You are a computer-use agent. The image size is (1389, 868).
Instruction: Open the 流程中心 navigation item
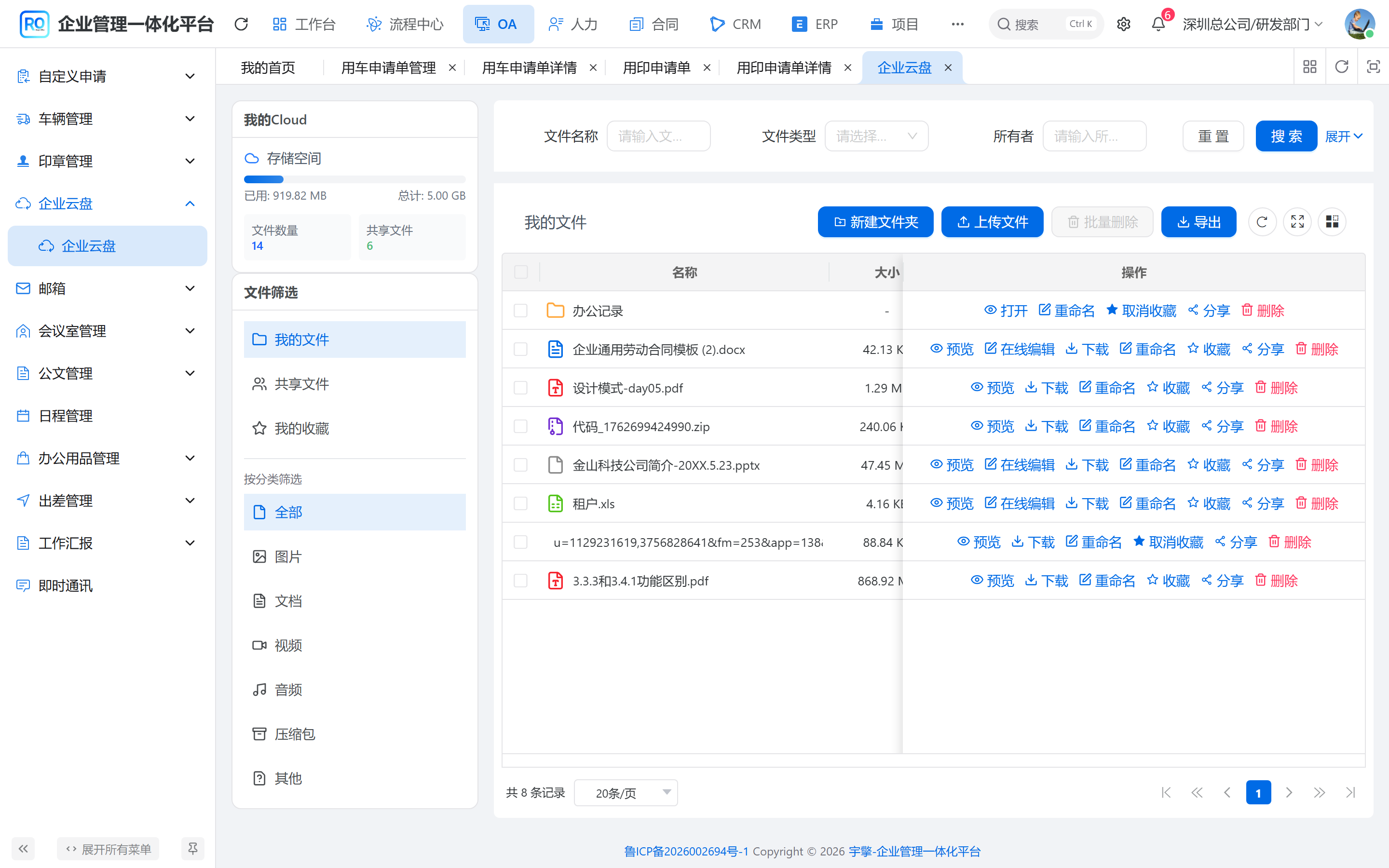[x=405, y=24]
